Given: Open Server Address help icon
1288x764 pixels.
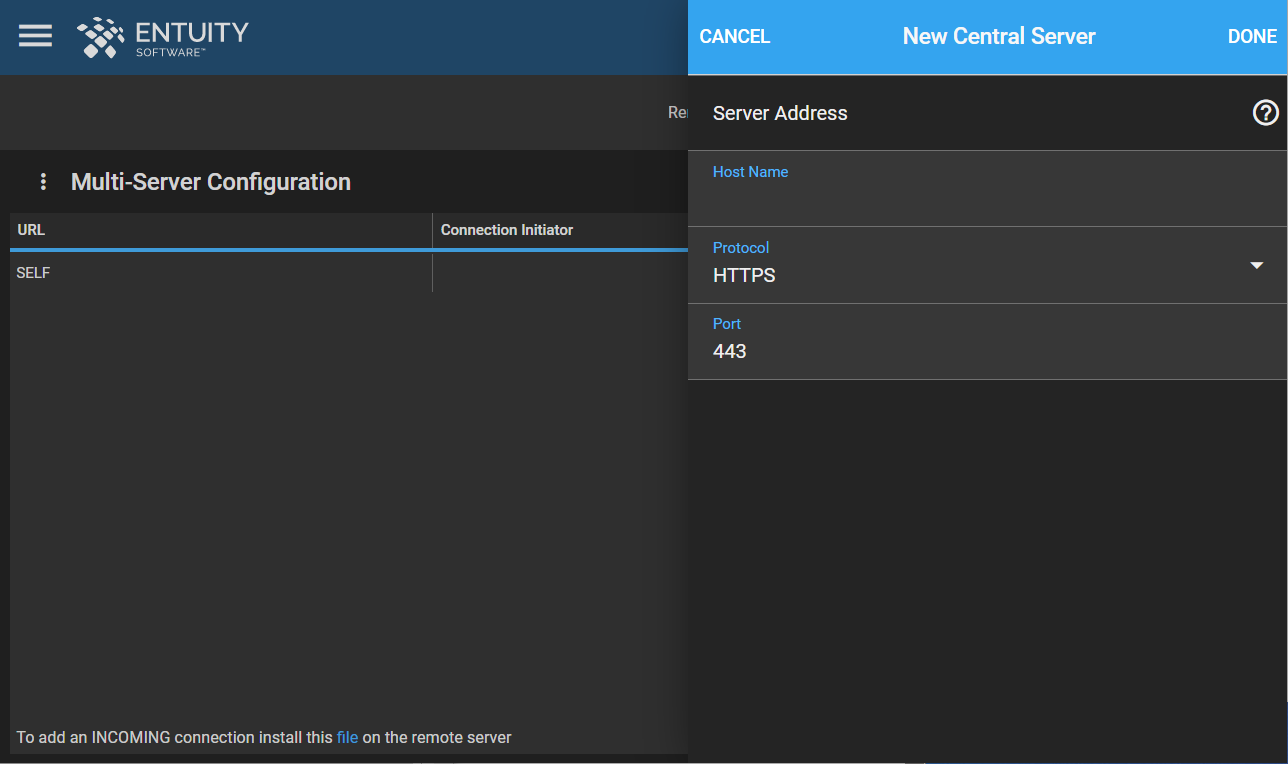Looking at the screenshot, I should pos(1265,113).
